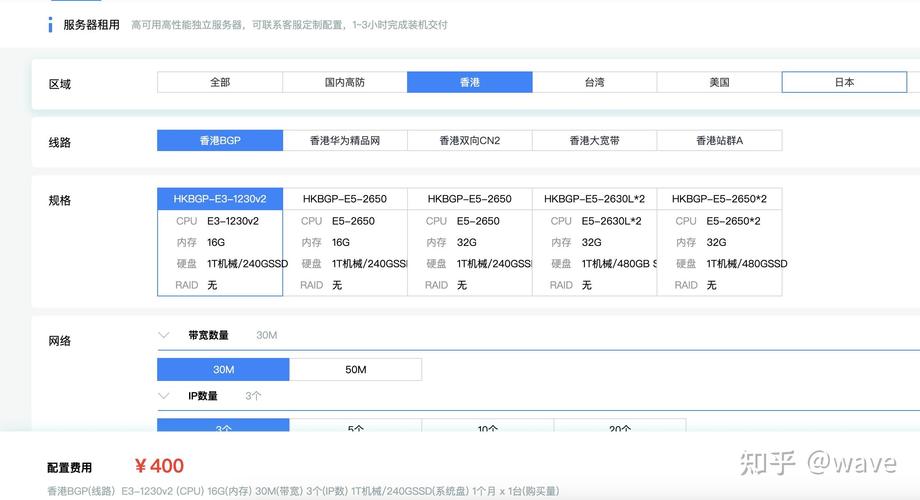The image size is (920, 500).
Task: Collapse the 带宽数量 section chevron
Action: pyautogui.click(x=164, y=335)
